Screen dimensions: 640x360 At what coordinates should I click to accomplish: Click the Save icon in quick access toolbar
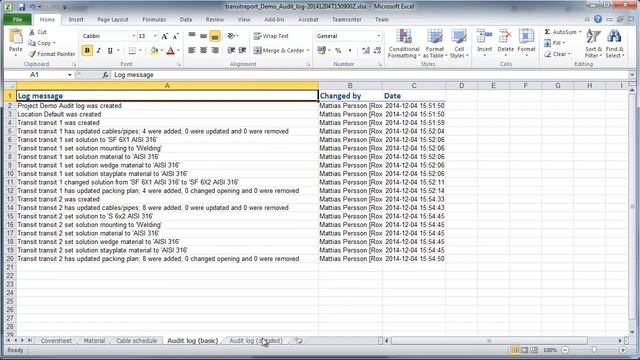point(21,7)
